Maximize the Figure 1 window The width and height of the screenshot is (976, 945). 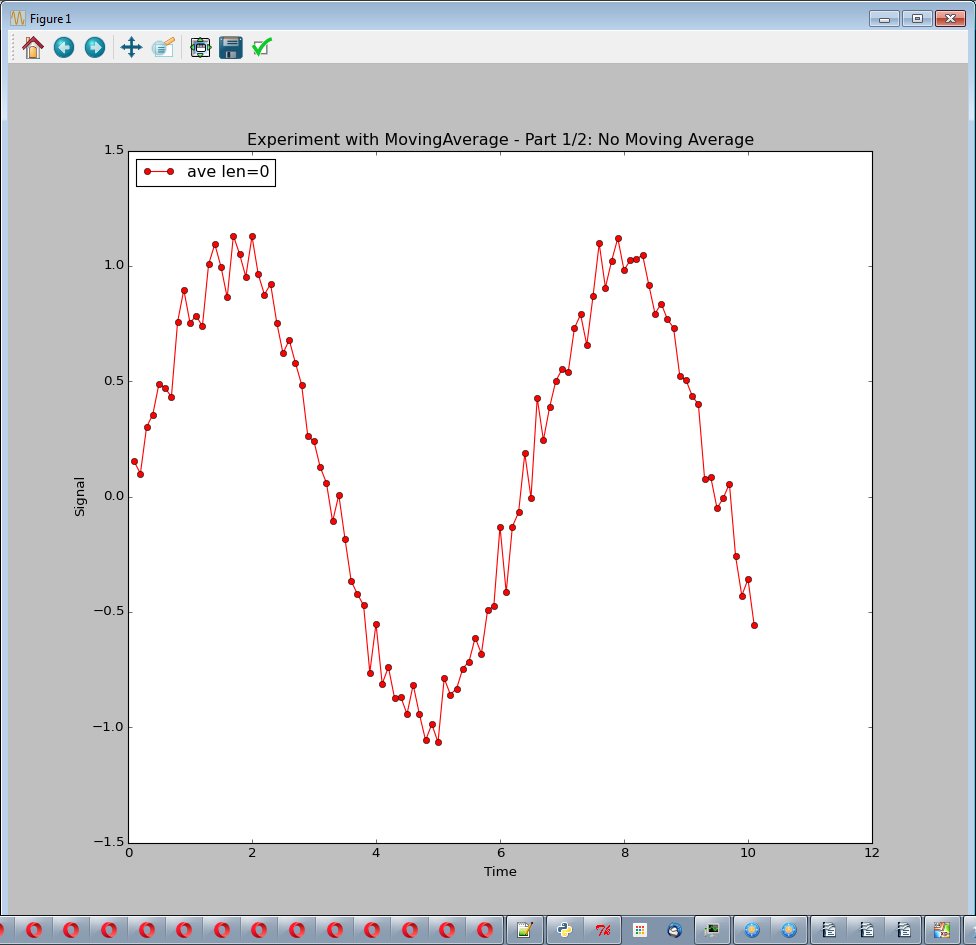point(917,19)
